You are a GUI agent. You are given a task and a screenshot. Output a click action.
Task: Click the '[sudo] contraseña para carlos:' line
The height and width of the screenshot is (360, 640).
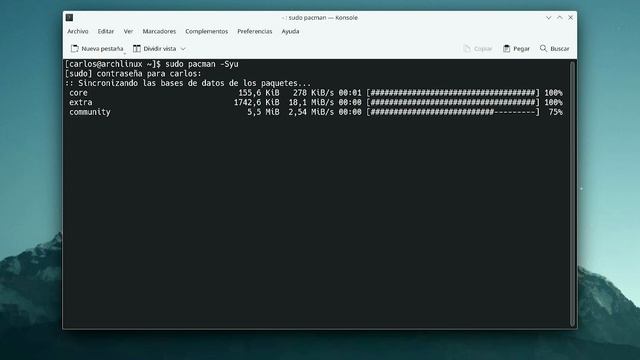pyautogui.click(x=133, y=74)
